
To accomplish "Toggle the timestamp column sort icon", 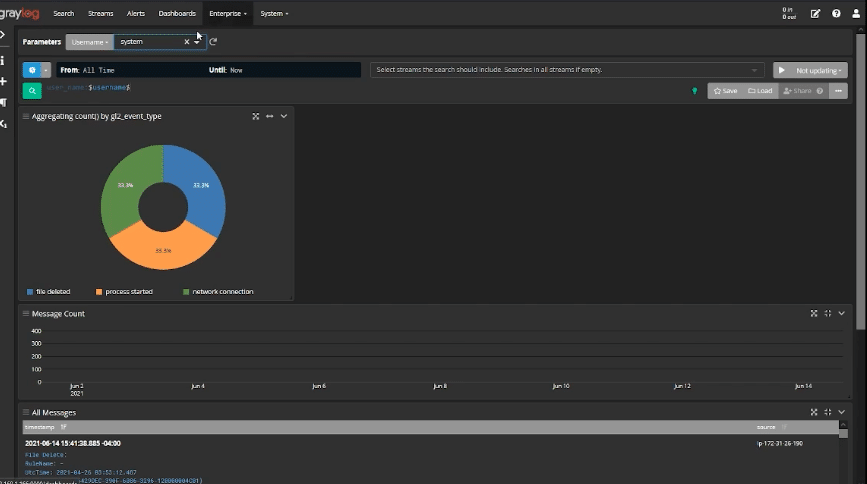I will point(63,427).
